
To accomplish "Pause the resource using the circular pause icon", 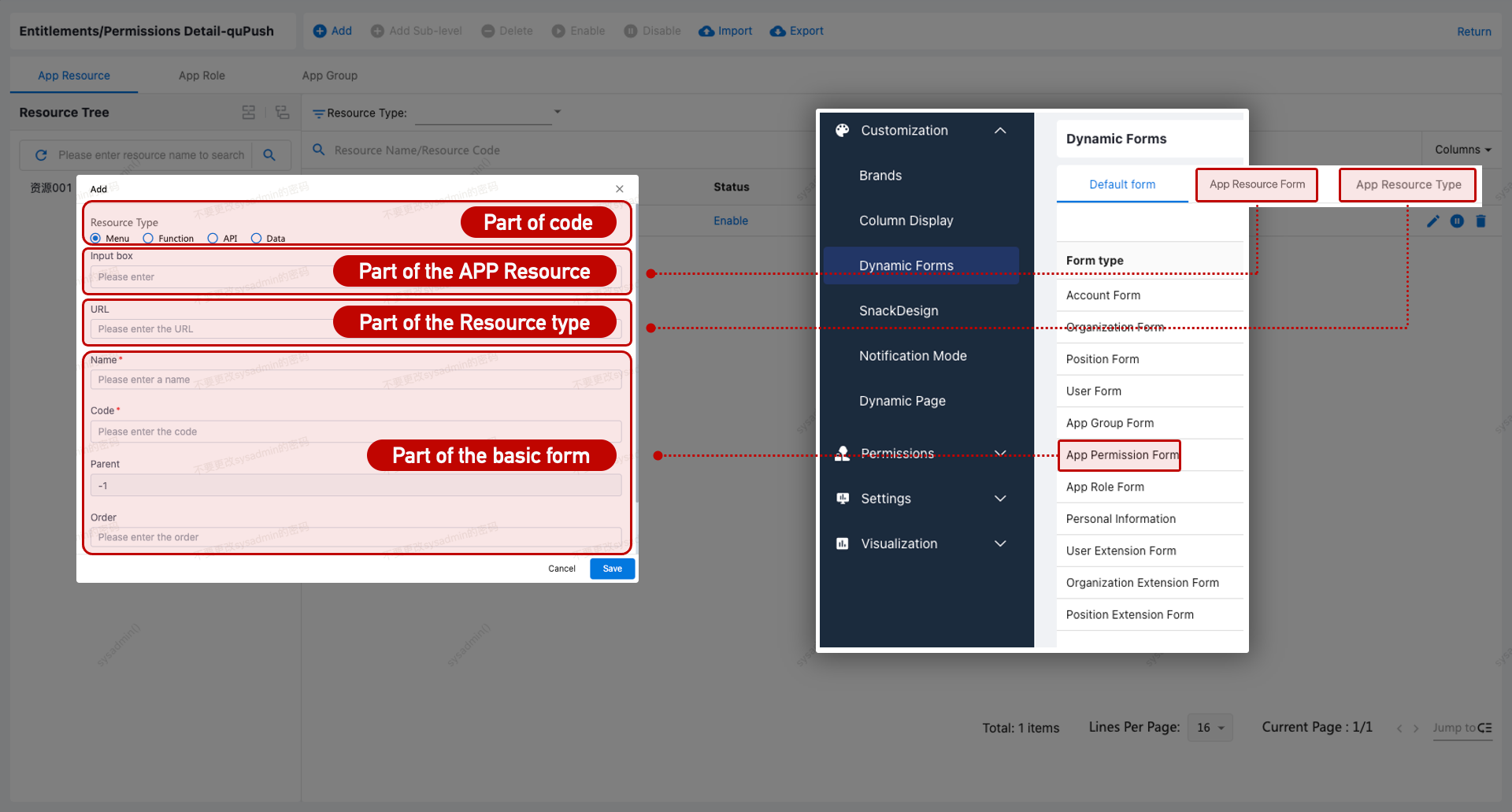I will click(x=1457, y=221).
